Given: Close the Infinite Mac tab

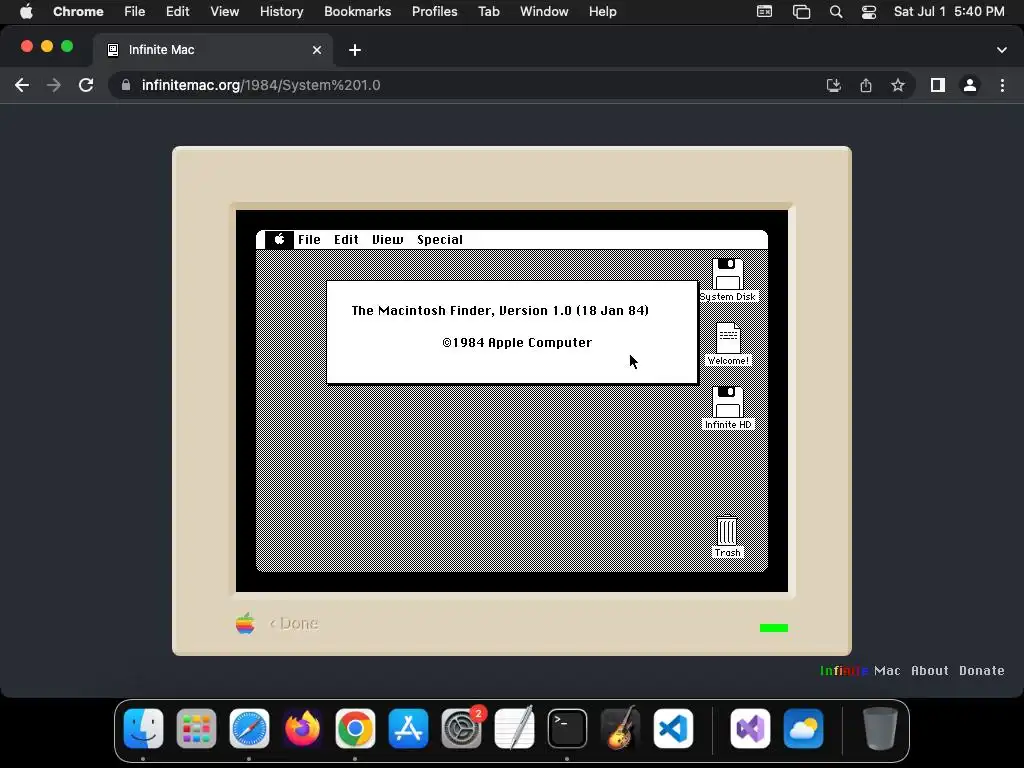Looking at the screenshot, I should tap(317, 50).
